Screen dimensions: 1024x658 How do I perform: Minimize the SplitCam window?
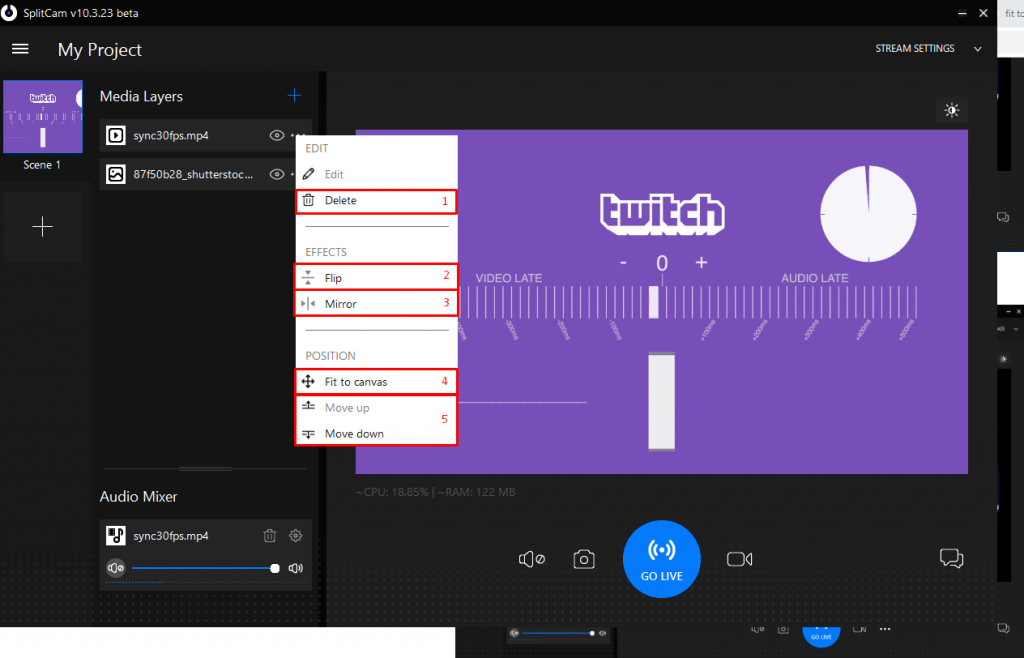(962, 13)
